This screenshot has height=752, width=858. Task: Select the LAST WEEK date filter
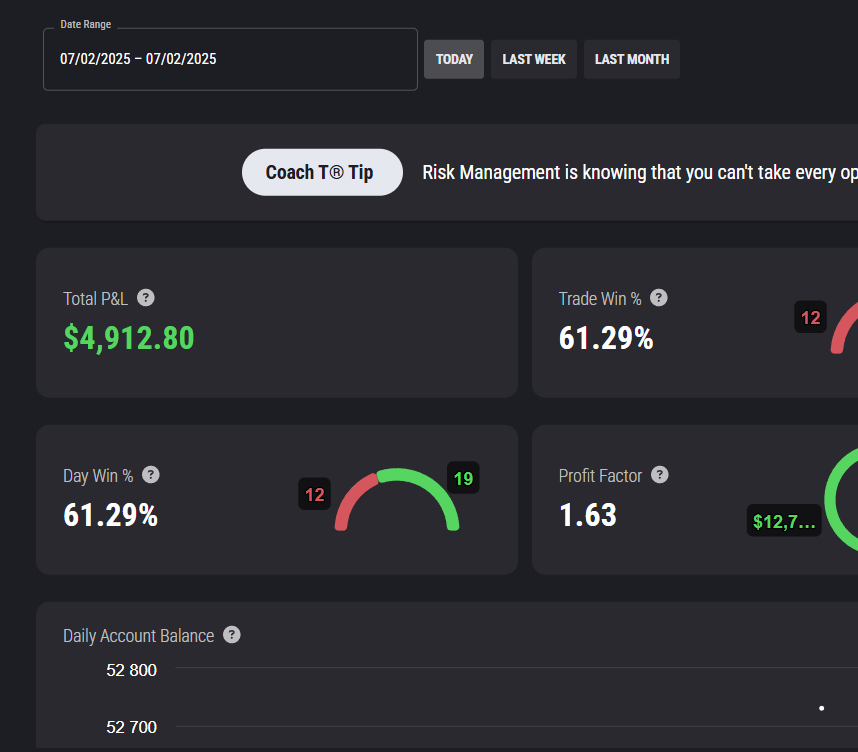(x=534, y=59)
